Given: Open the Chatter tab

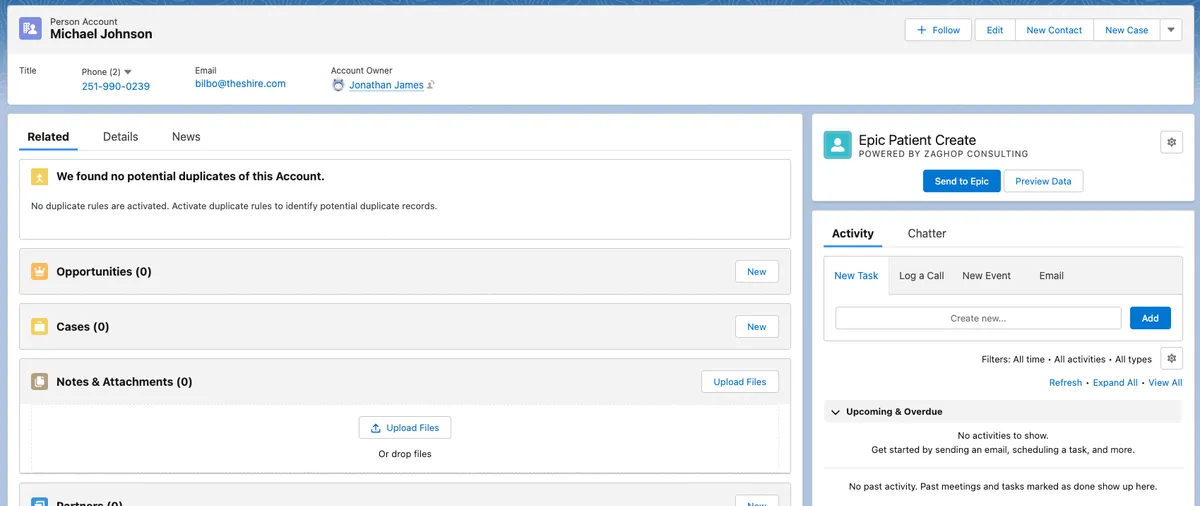Looking at the screenshot, I should tap(927, 234).
